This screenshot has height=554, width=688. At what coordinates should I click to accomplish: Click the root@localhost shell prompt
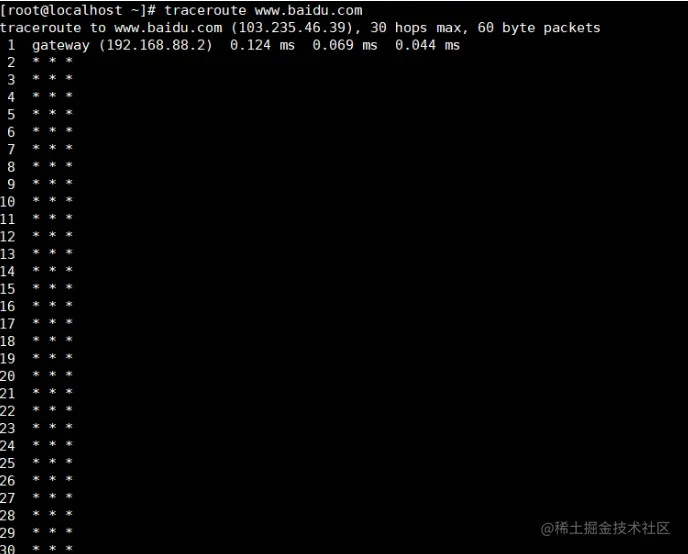[x=78, y=10]
